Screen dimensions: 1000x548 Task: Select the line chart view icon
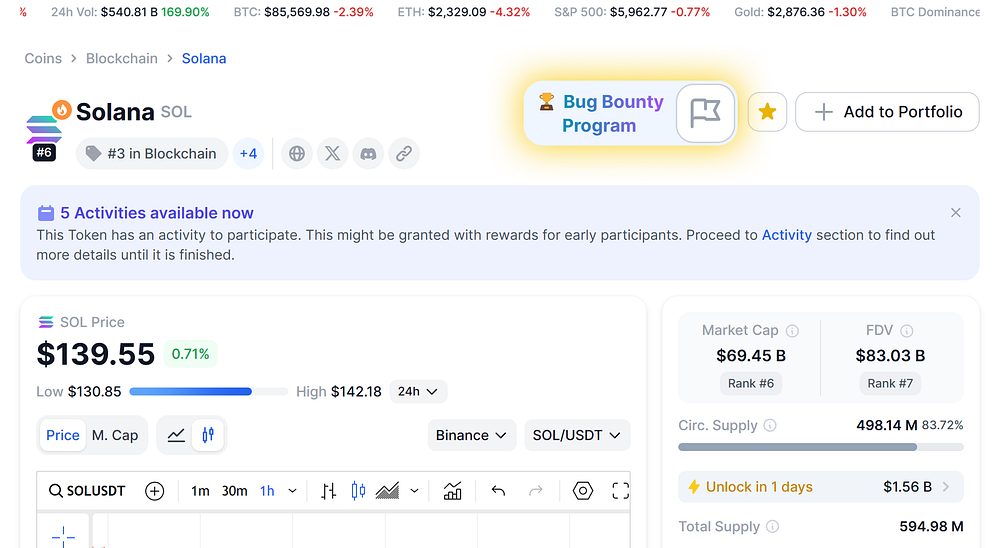point(176,435)
